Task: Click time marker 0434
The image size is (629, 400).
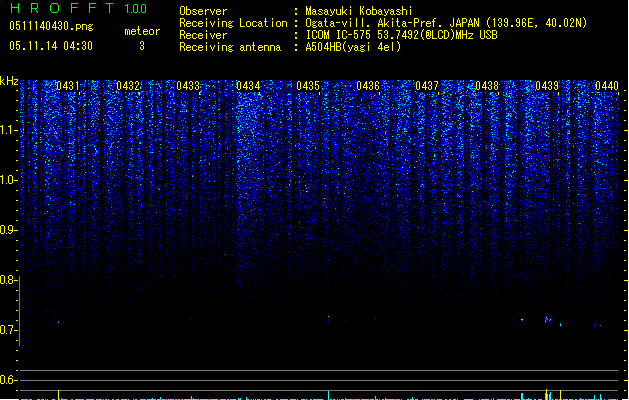Action: [x=248, y=86]
